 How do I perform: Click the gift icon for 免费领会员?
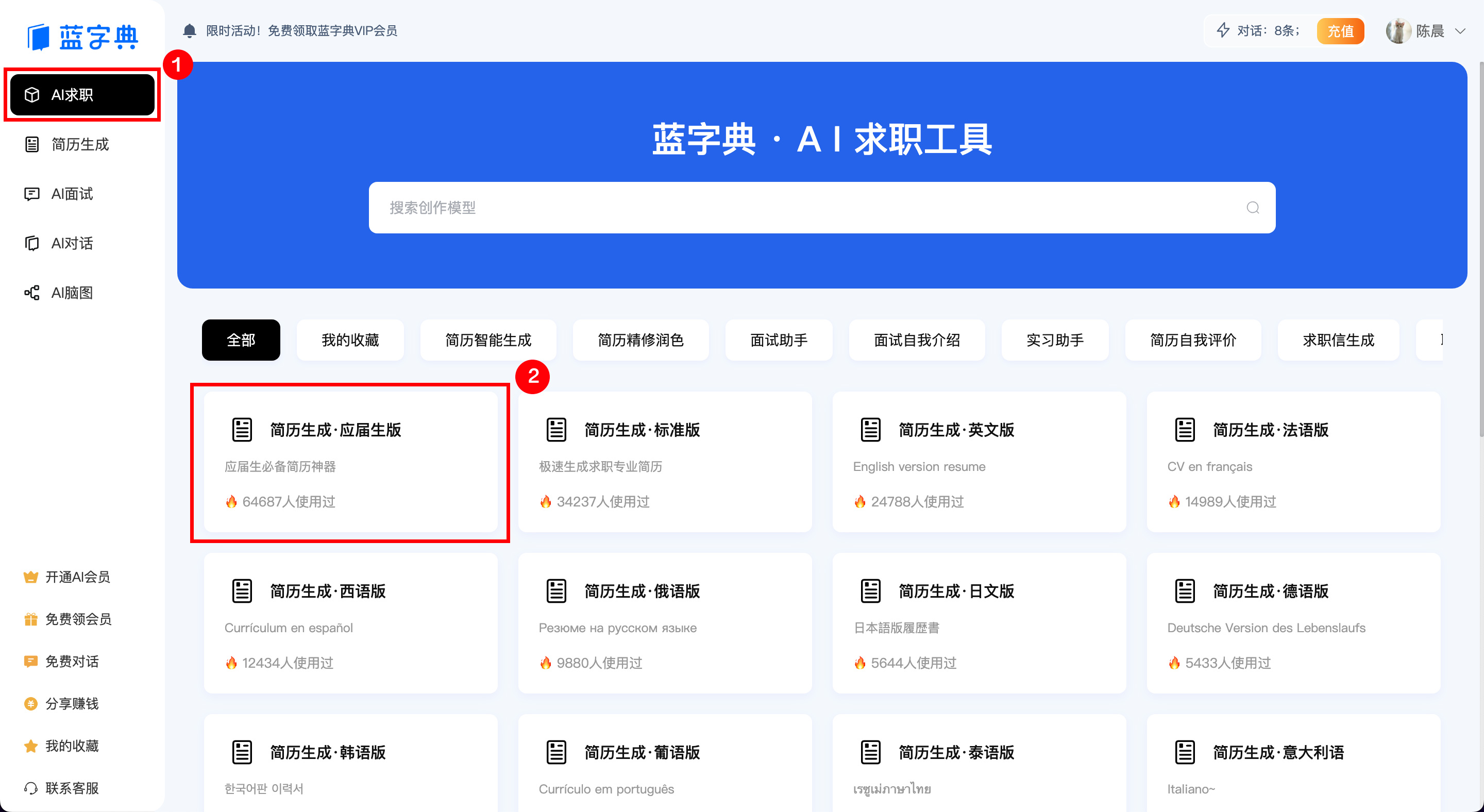coord(30,618)
